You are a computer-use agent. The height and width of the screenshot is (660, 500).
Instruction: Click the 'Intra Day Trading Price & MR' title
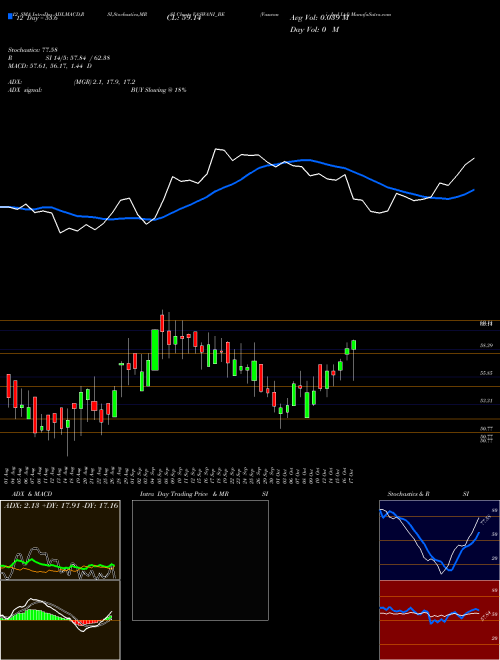click(185, 494)
